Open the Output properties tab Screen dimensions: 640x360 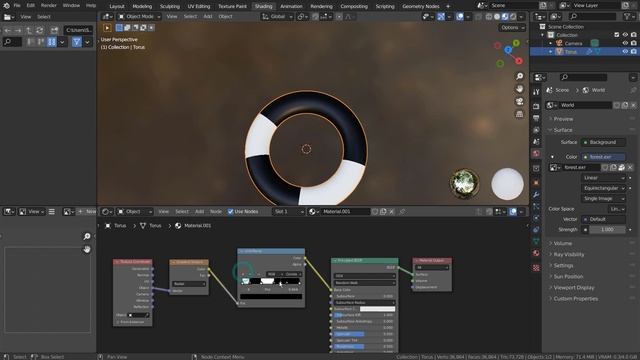[536, 118]
